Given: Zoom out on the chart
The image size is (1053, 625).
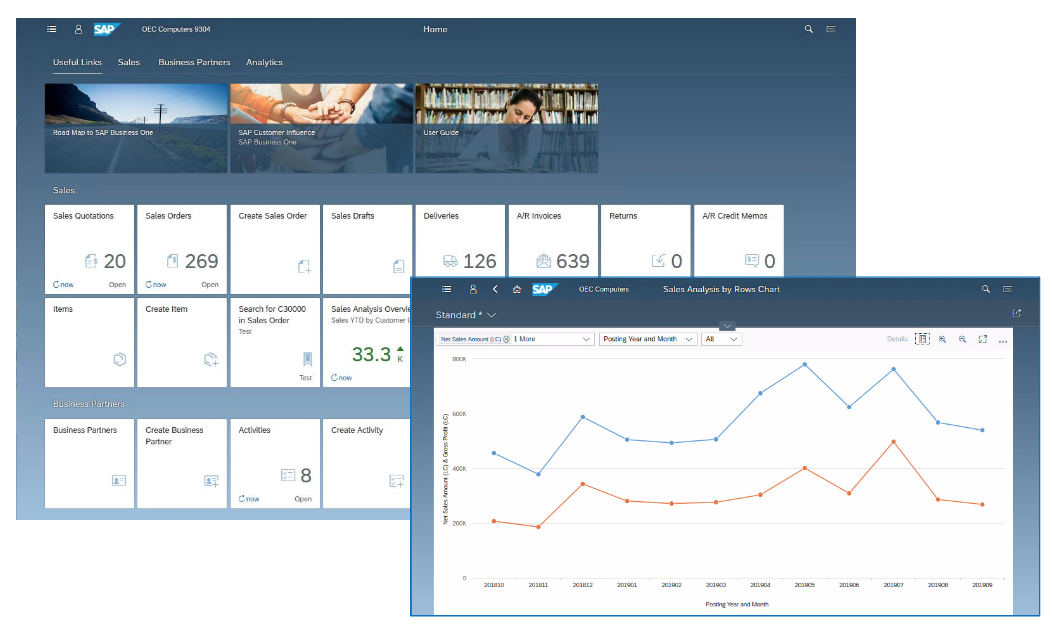Looking at the screenshot, I should pos(962,339).
